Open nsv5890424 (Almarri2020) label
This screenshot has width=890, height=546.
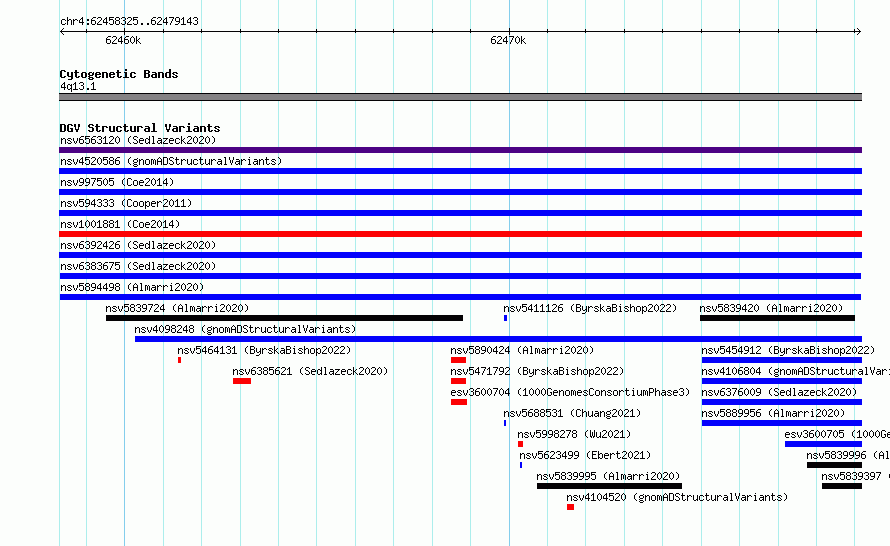click(522, 350)
